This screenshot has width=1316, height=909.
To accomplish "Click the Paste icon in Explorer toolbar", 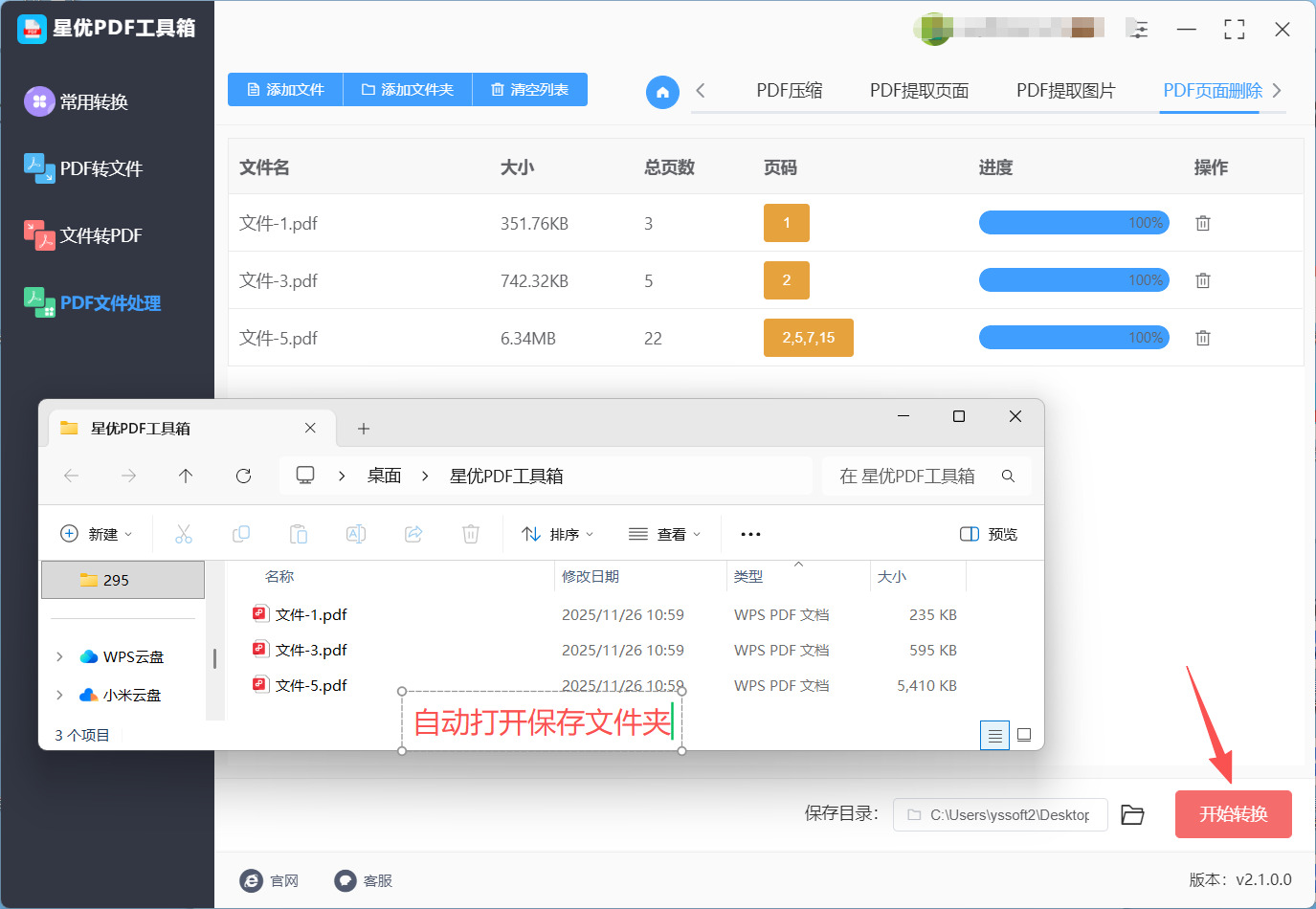I will tap(299, 534).
